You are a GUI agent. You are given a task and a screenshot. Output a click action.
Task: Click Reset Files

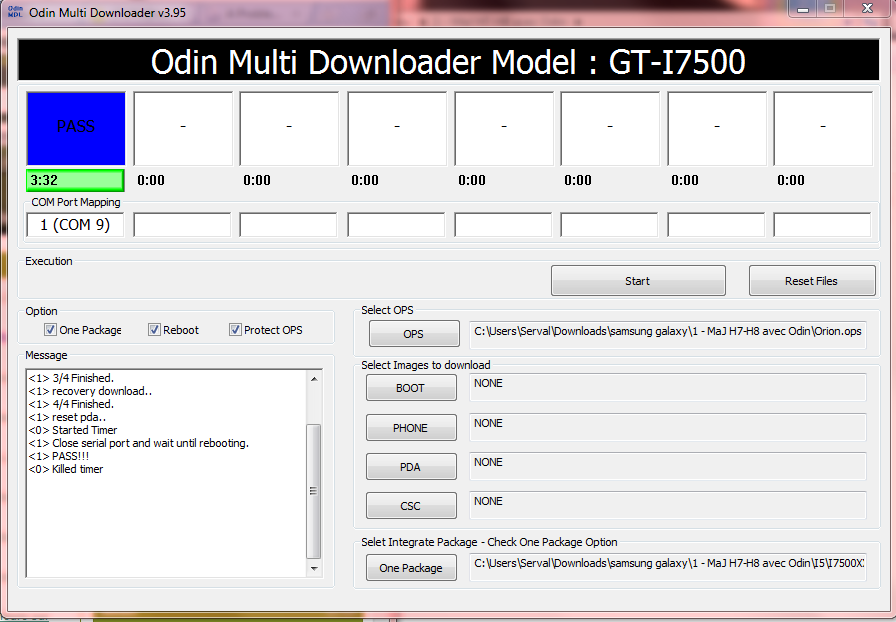click(x=811, y=281)
